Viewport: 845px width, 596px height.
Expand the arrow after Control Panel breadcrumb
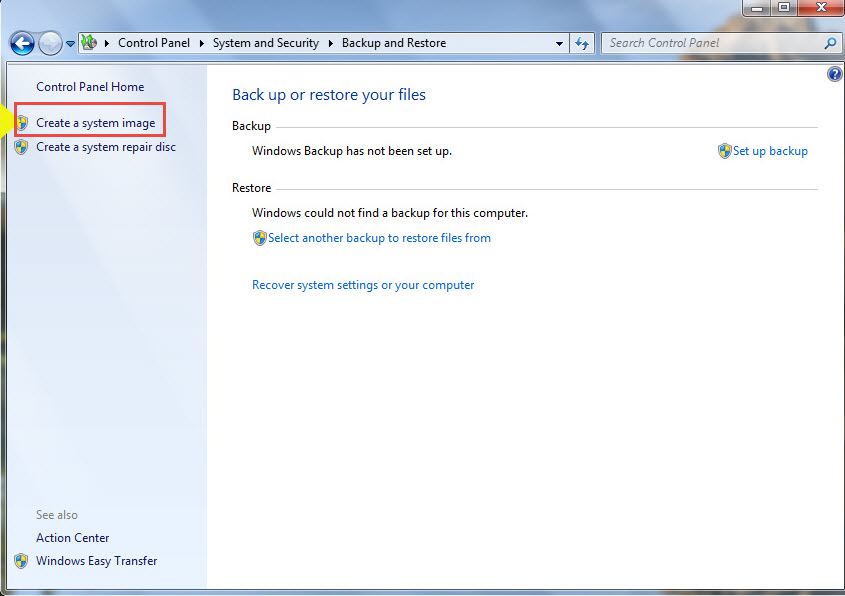coord(201,43)
